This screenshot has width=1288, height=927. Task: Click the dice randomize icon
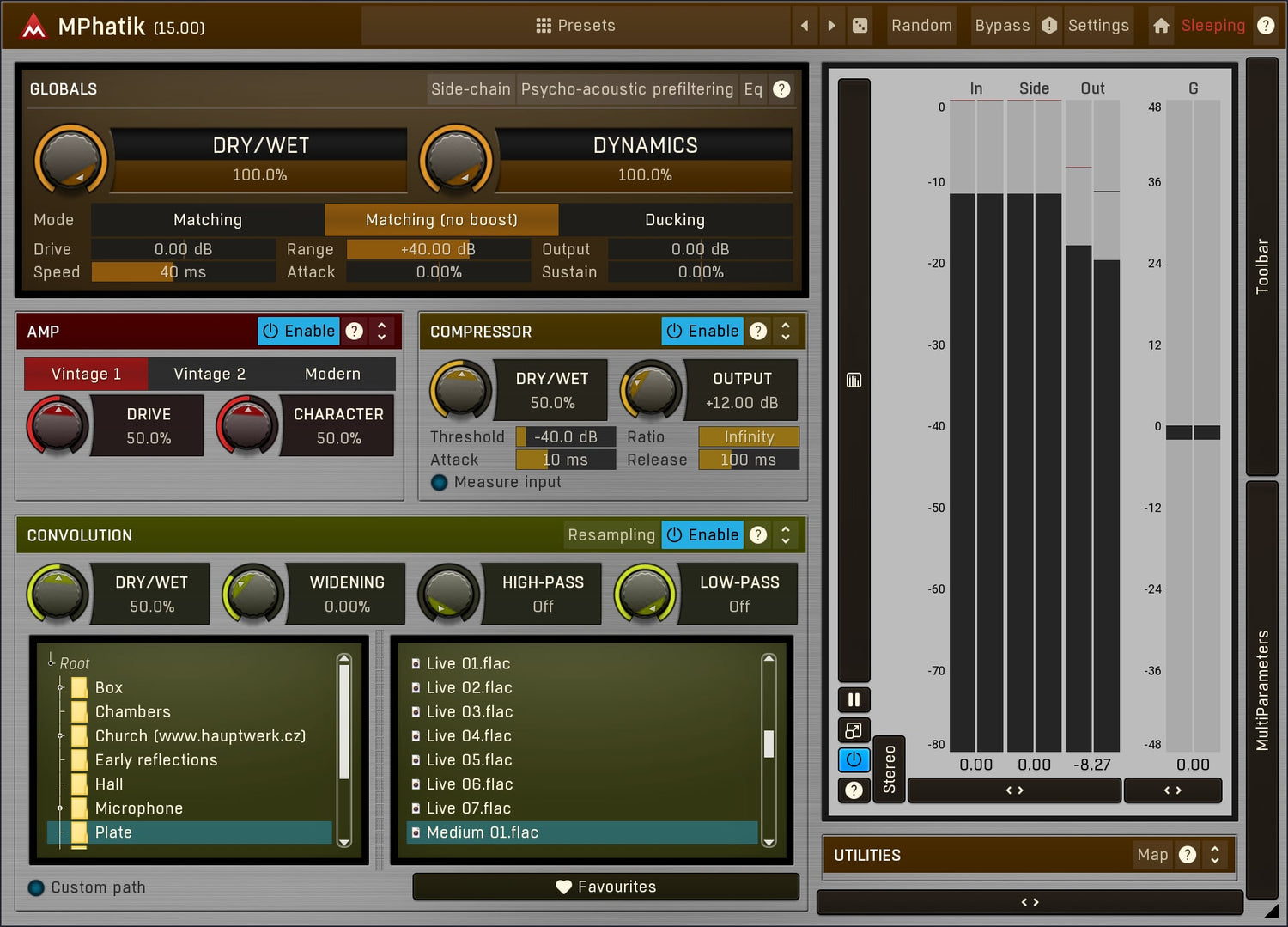click(860, 26)
